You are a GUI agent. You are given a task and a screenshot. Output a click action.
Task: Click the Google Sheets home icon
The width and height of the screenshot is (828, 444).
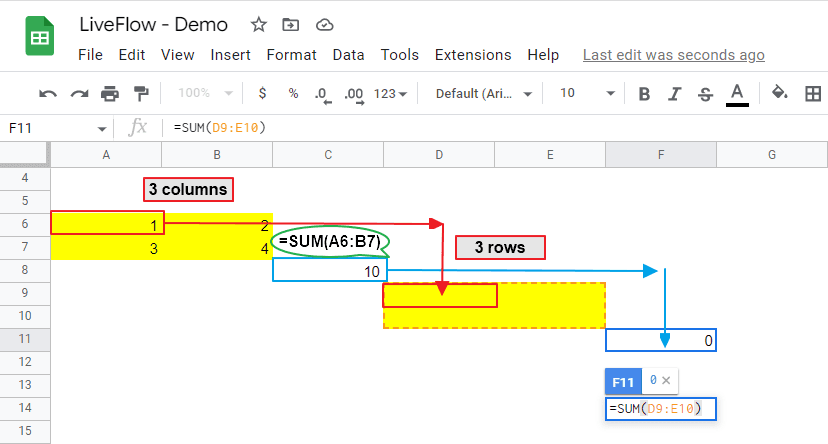40,36
